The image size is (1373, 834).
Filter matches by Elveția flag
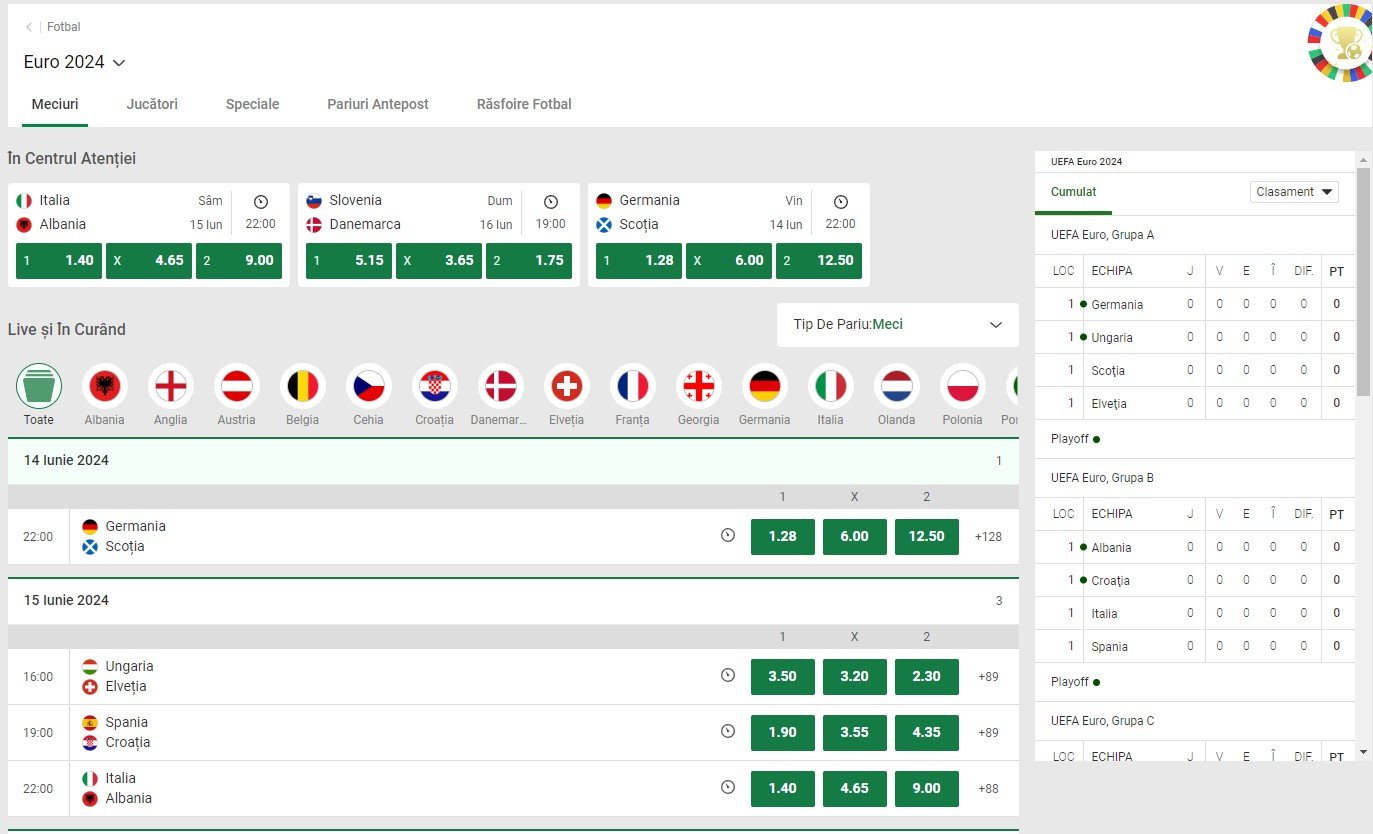pyautogui.click(x=567, y=386)
